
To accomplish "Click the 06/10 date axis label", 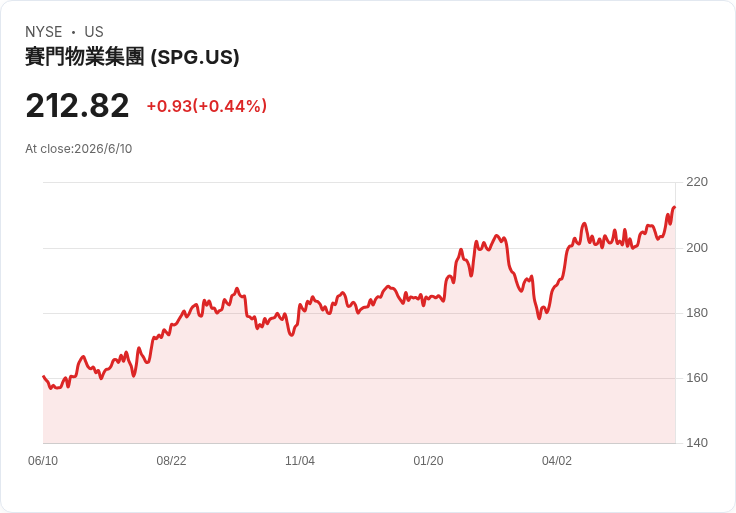I will (43, 461).
